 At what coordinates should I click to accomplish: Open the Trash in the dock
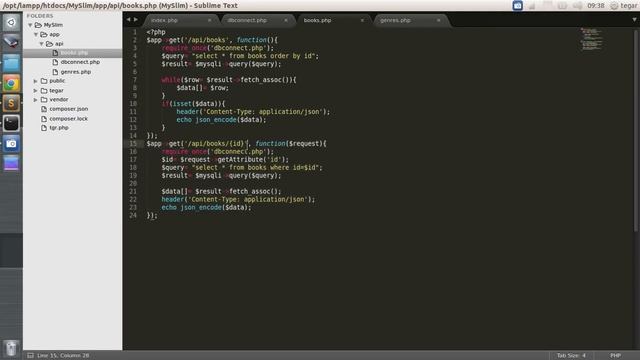click(11, 348)
